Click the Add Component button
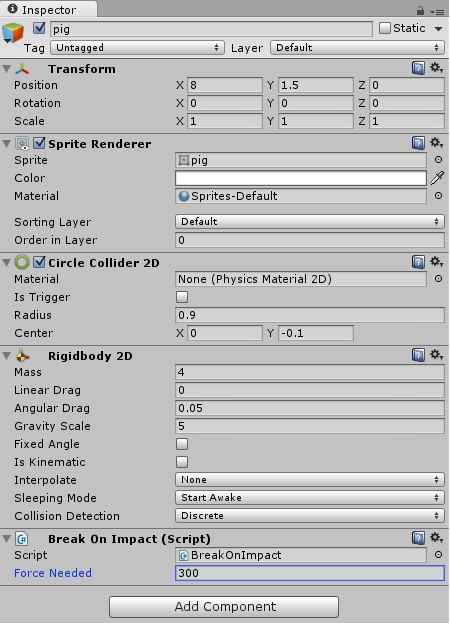This screenshot has width=451, height=626. click(x=224, y=606)
